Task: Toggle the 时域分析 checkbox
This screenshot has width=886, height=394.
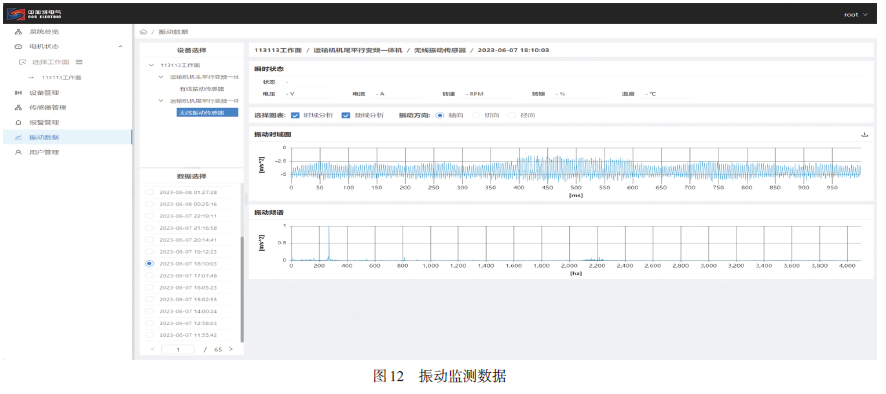Action: click(294, 115)
